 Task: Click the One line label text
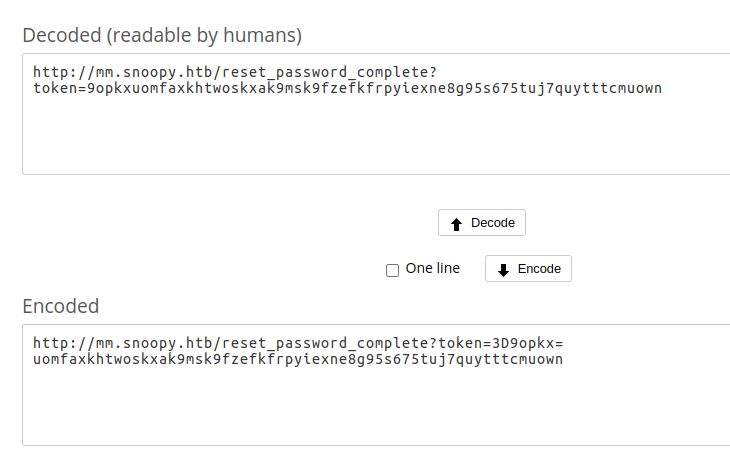[x=432, y=268]
